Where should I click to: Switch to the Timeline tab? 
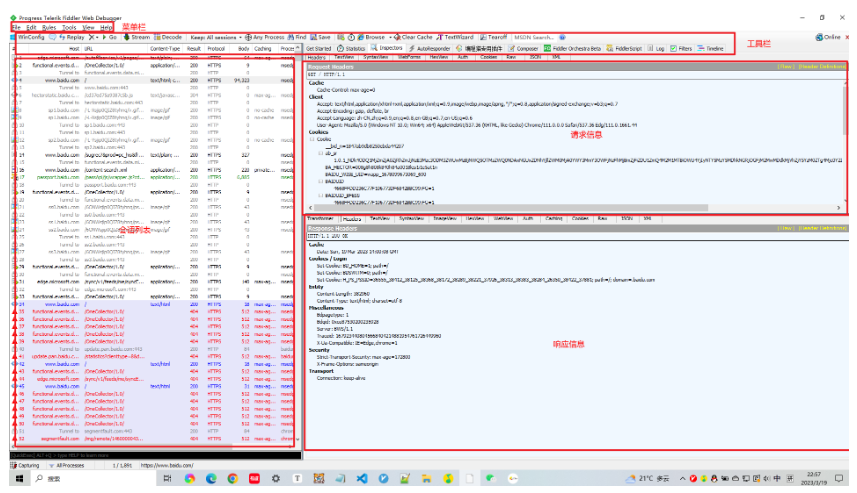pos(711,49)
